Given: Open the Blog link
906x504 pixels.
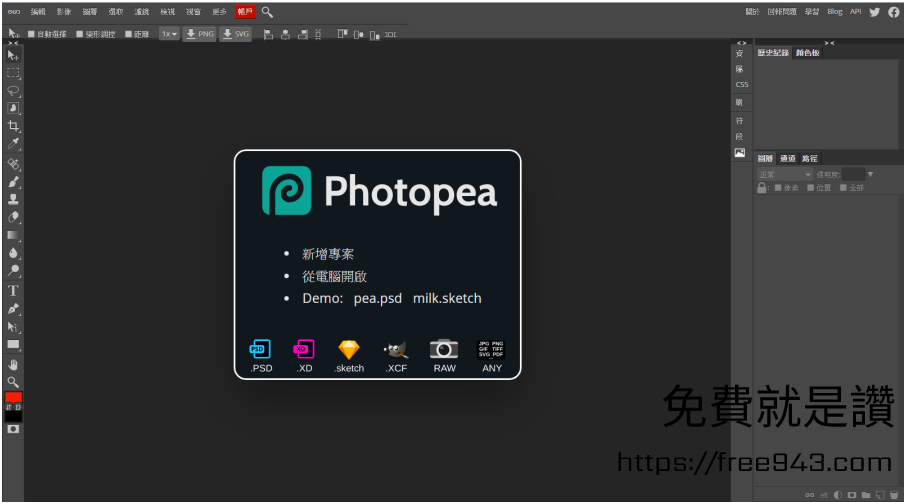Looking at the screenshot, I should tap(834, 12).
